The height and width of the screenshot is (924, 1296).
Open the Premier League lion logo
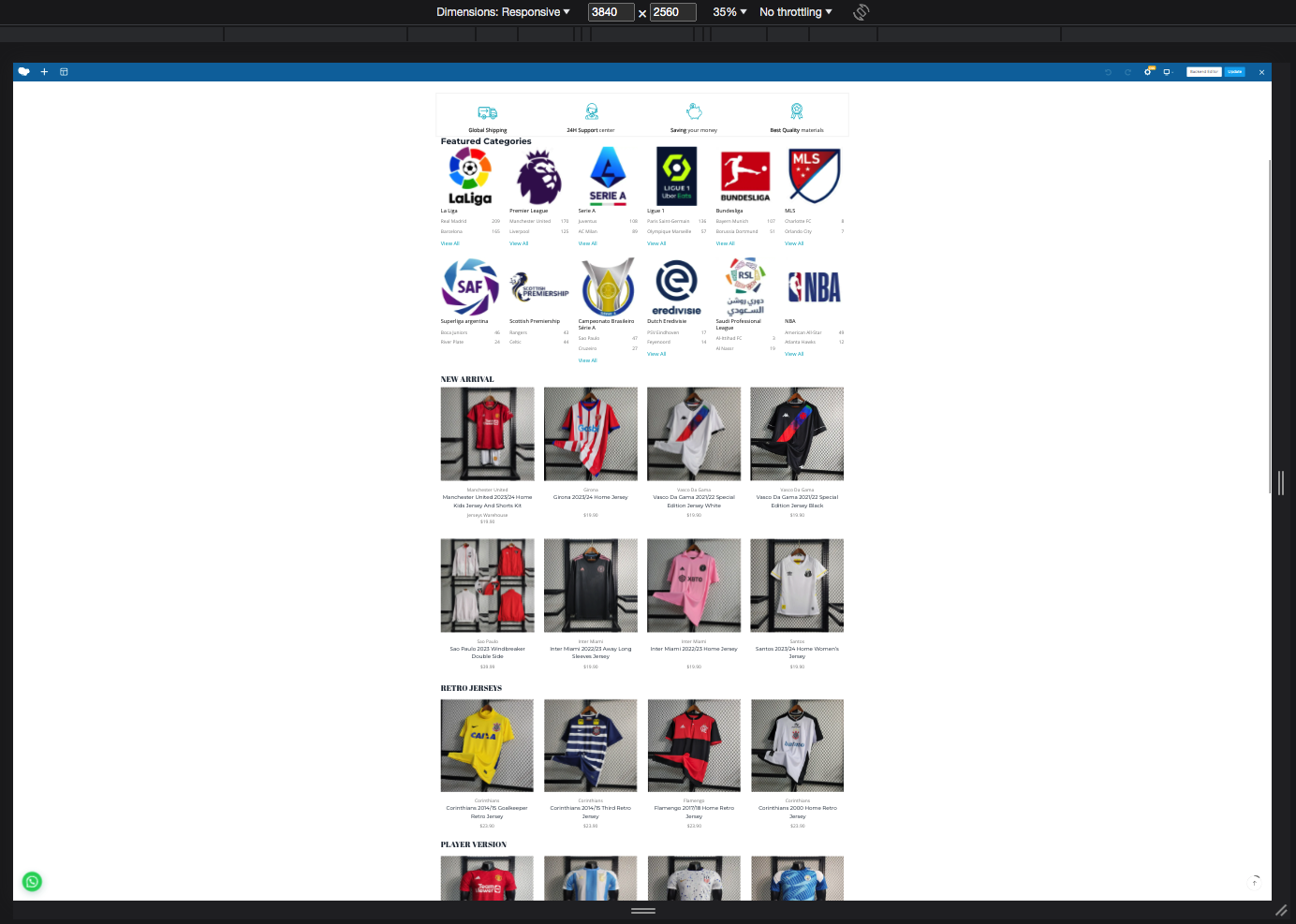[x=538, y=176]
